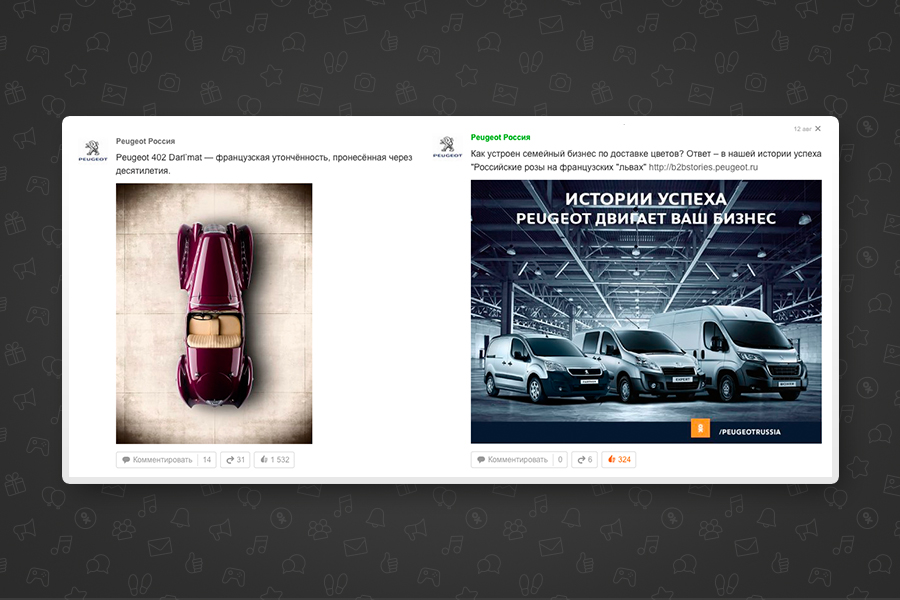The width and height of the screenshot is (900, 600).
Task: Open the b2bstories.peugeot.ru link
Action: pos(703,167)
